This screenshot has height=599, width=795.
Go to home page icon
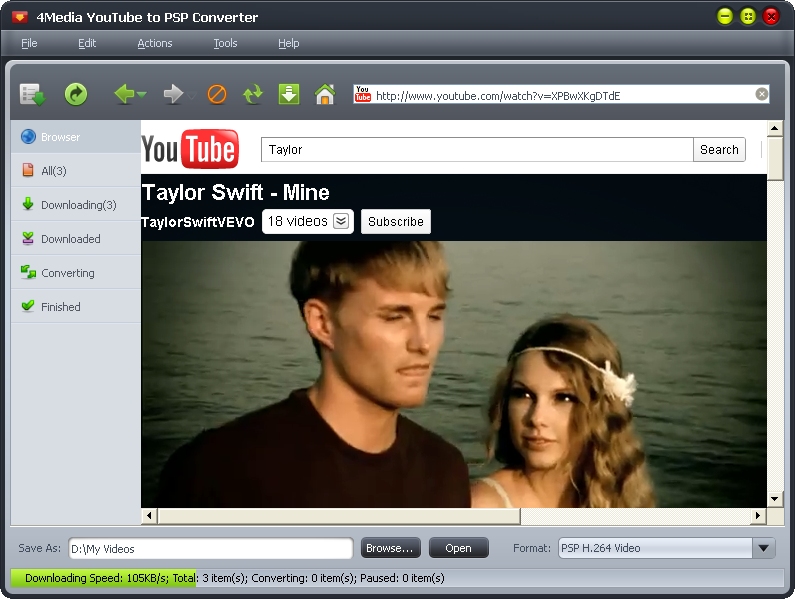tap(325, 94)
